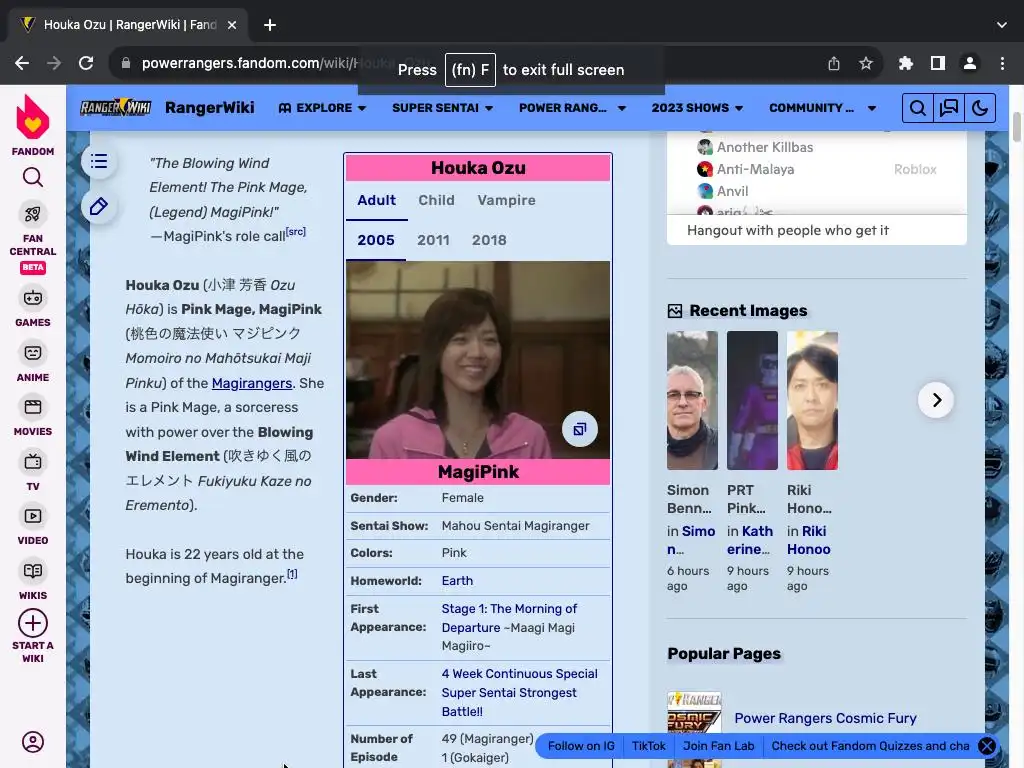Click the share page icon in address bar
This screenshot has width=1024, height=768.
(x=834, y=63)
